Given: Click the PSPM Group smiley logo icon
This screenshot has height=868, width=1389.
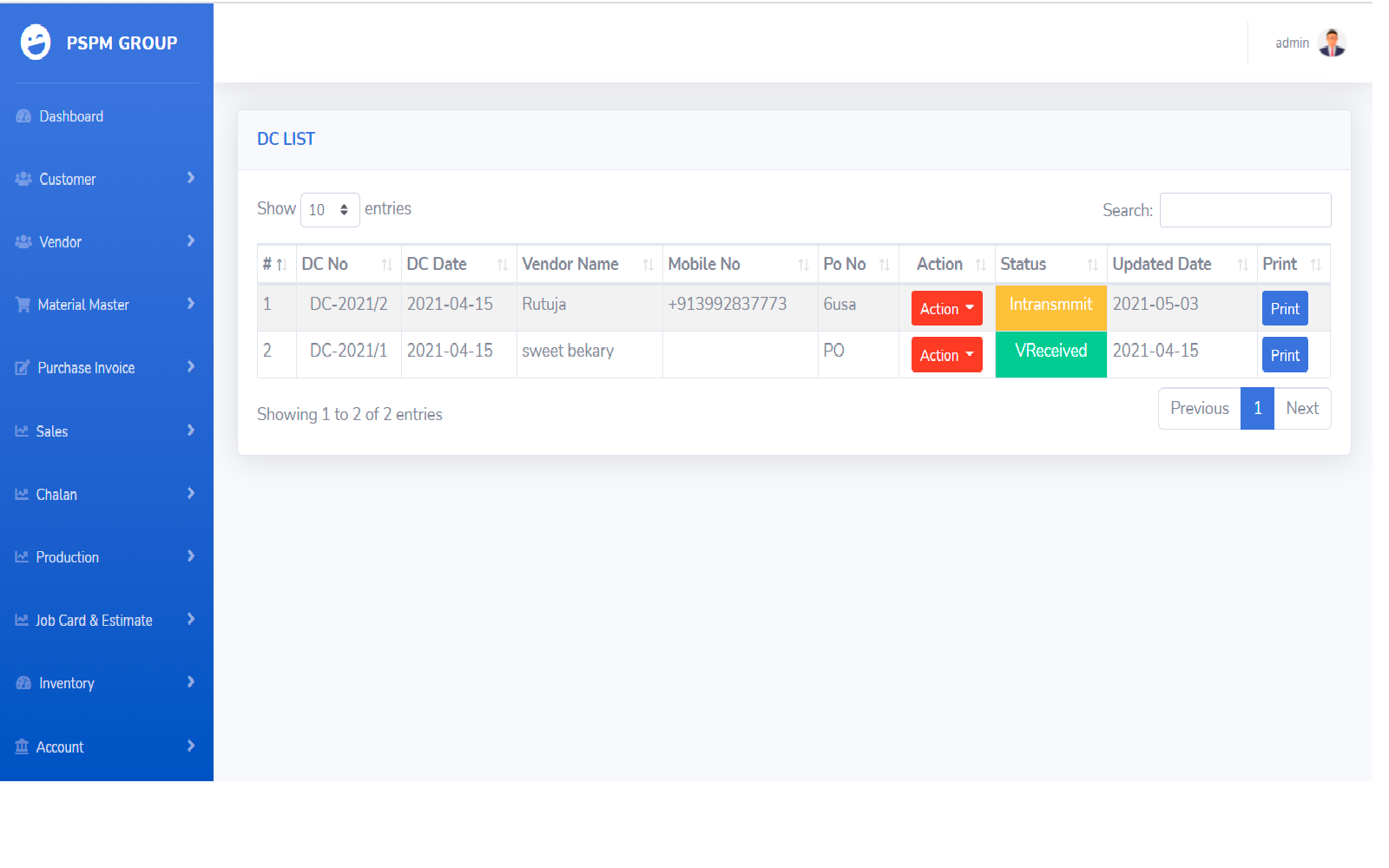Looking at the screenshot, I should point(36,42).
